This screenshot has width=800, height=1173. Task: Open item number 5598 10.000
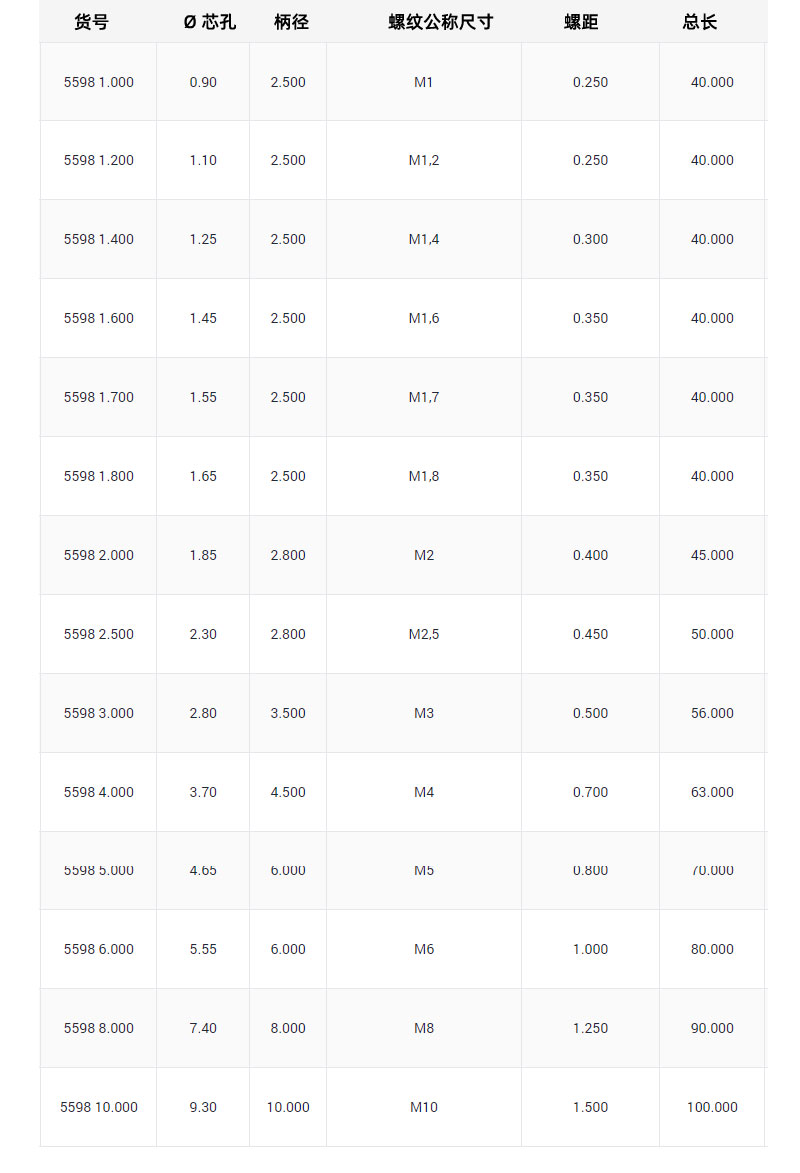point(99,1107)
